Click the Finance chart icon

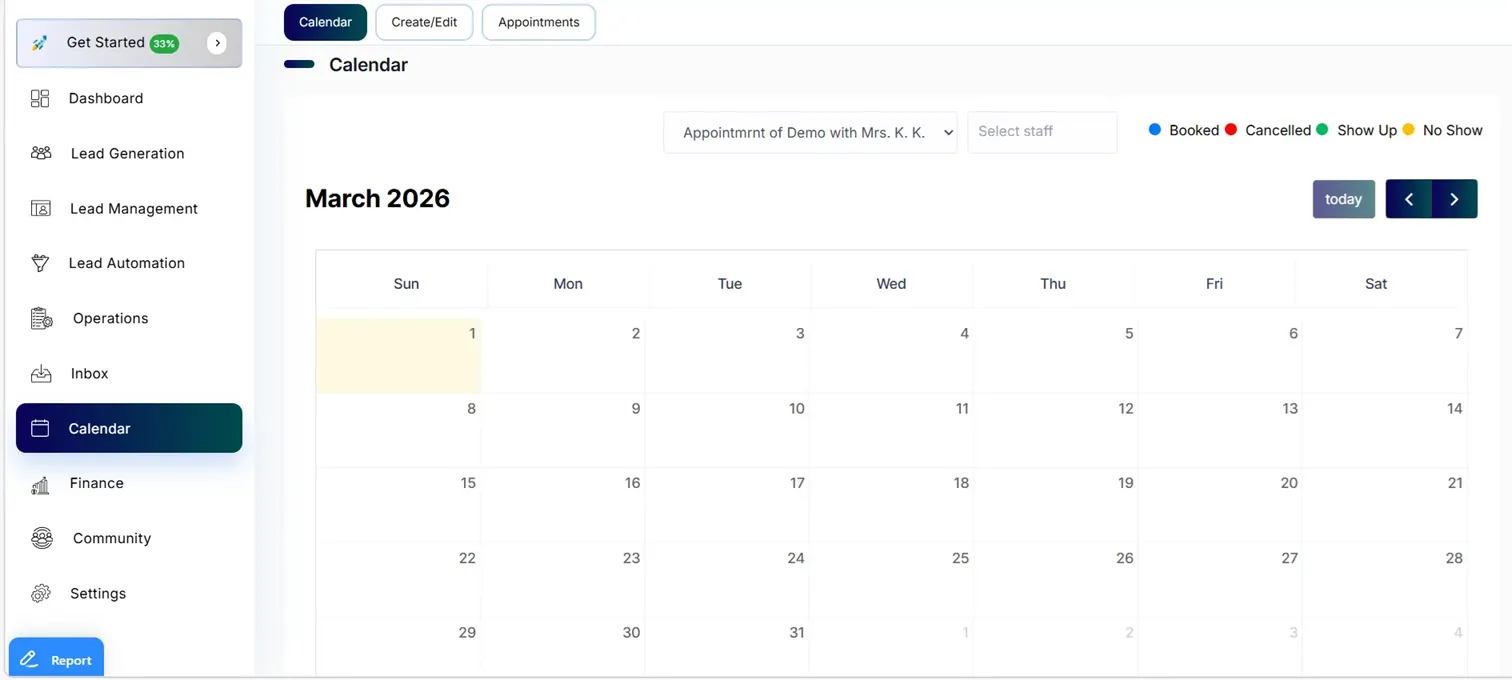(41, 485)
